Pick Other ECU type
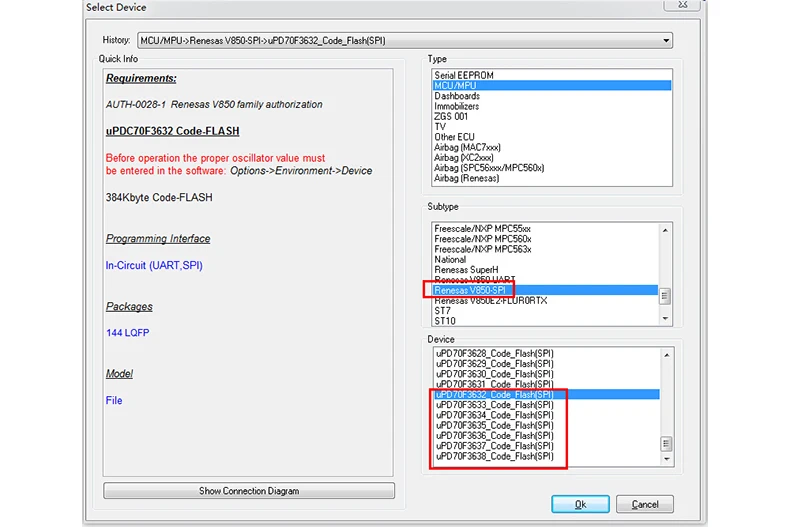The width and height of the screenshot is (790, 527). 552,137
